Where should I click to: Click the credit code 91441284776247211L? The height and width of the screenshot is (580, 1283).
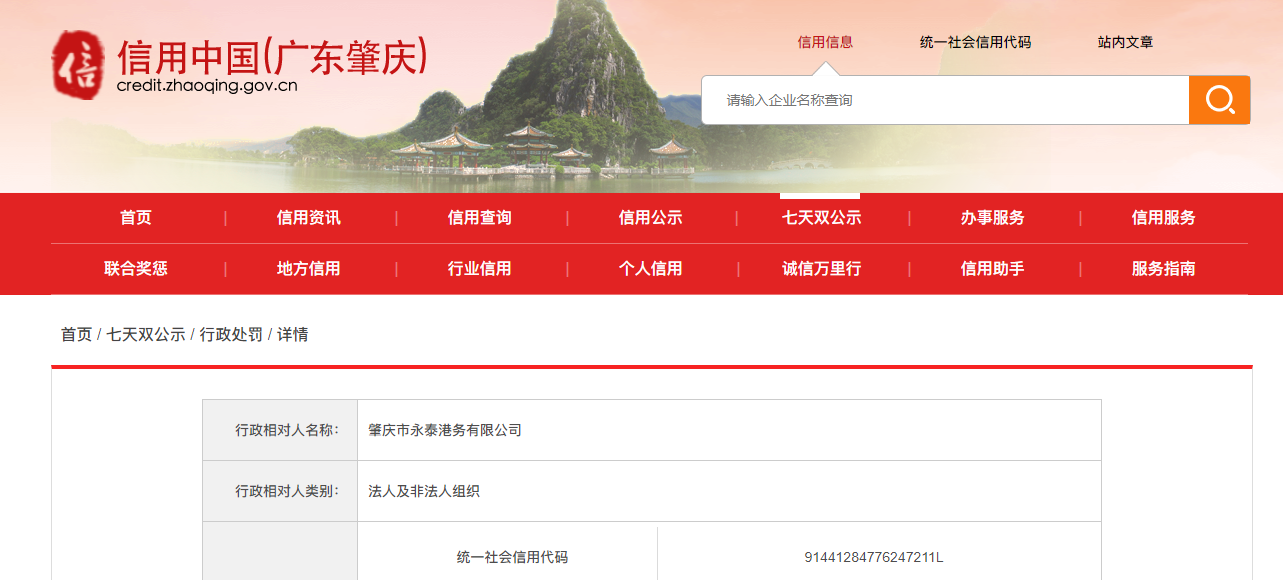point(874,557)
